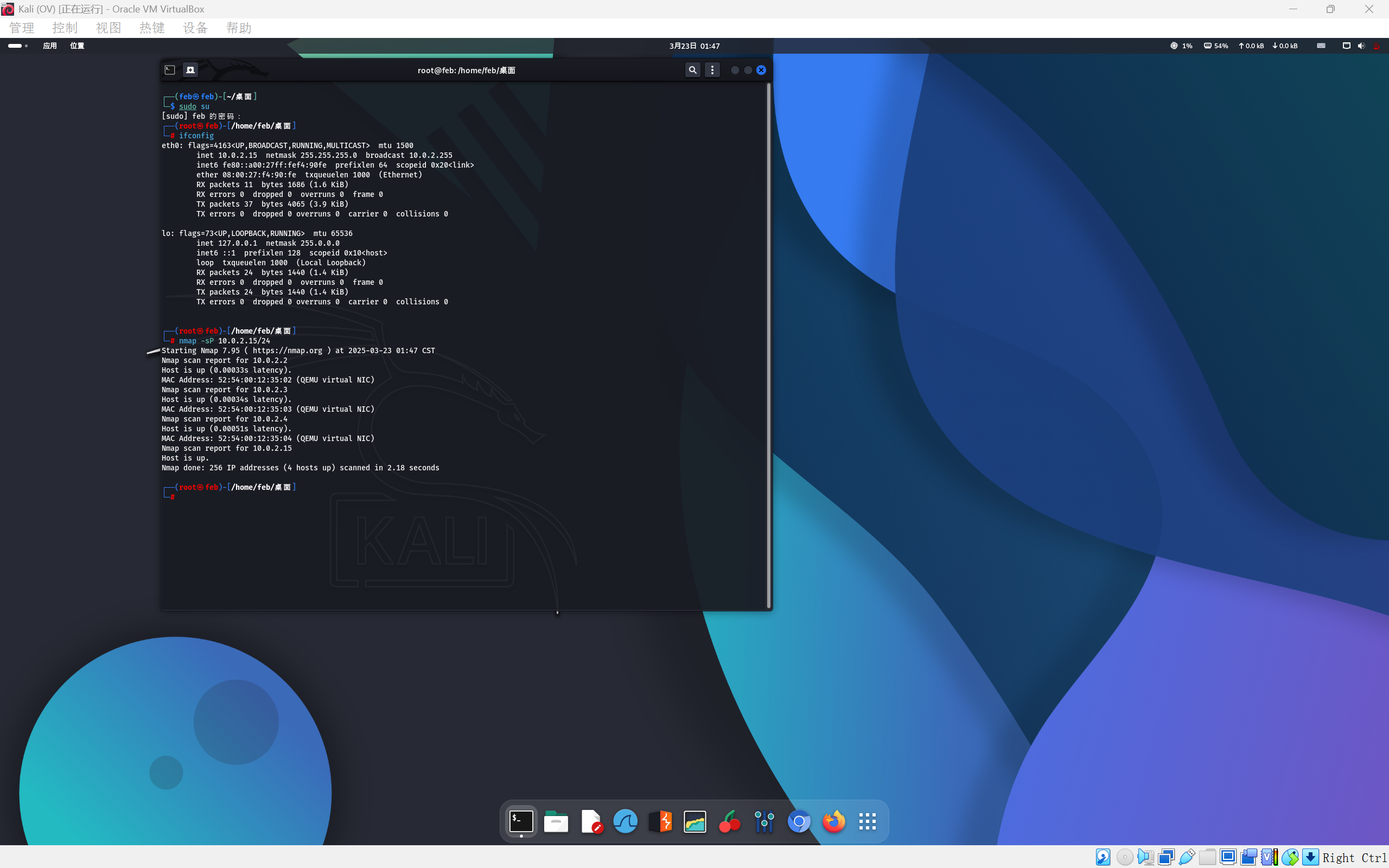Open the file manager in dock
Image resolution: width=1389 pixels, height=868 pixels.
[x=556, y=821]
